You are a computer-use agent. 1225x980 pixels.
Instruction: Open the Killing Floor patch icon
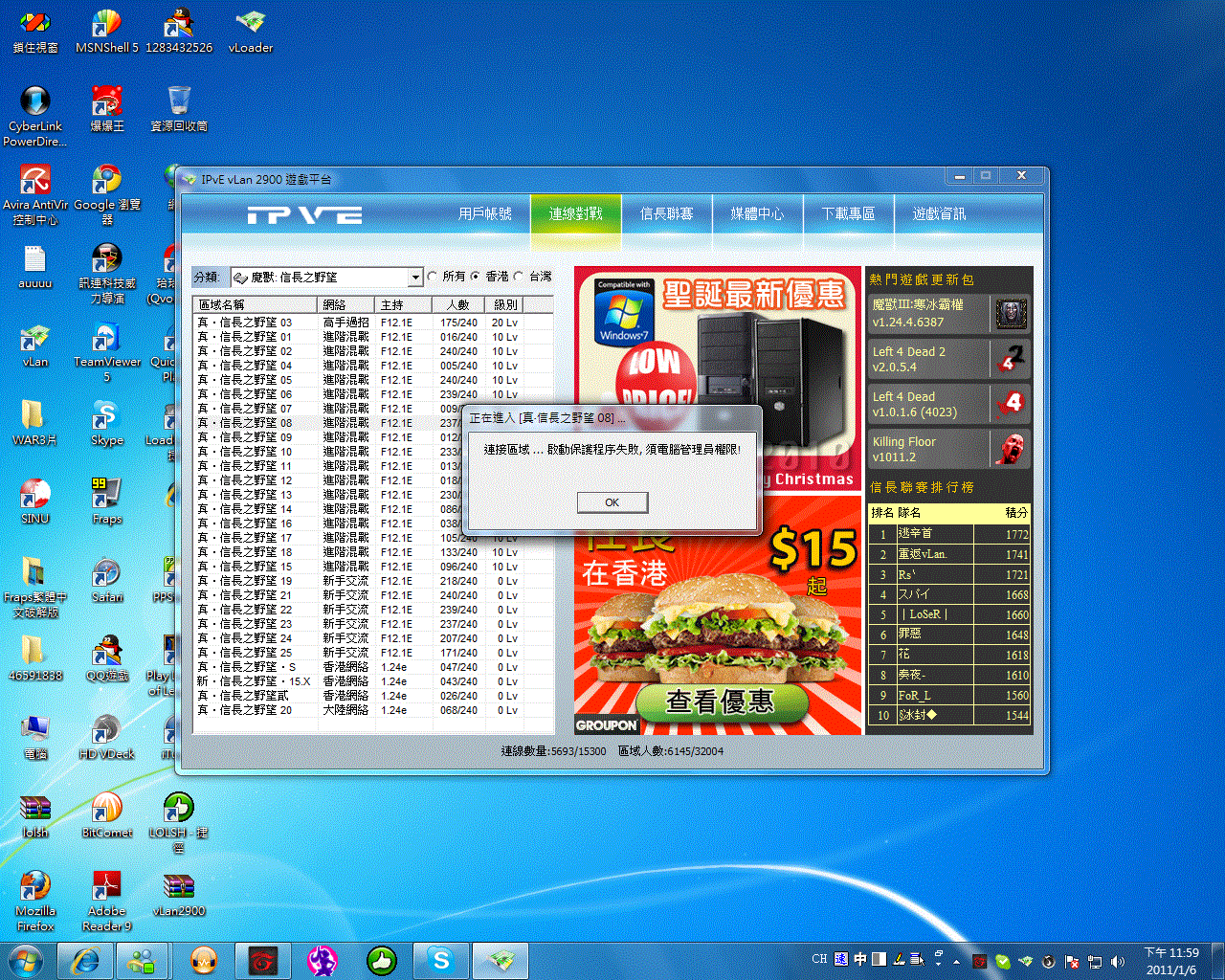(1011, 449)
